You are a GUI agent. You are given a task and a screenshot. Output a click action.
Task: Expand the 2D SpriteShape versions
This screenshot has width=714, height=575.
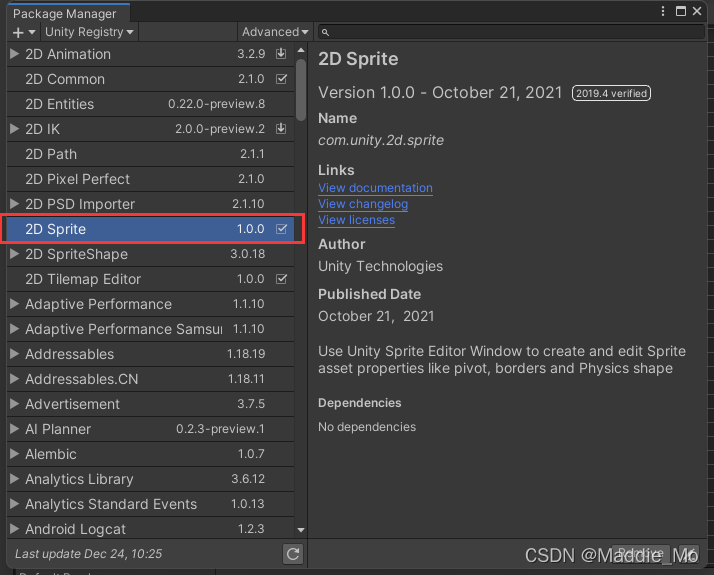[x=14, y=254]
